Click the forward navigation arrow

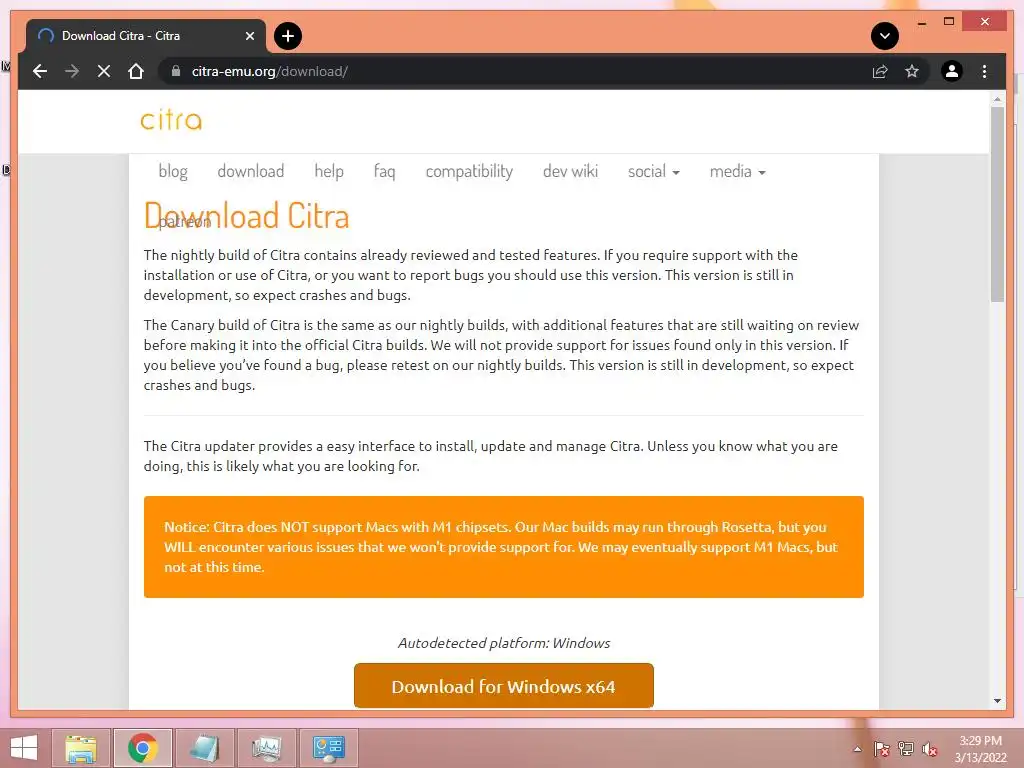point(72,71)
